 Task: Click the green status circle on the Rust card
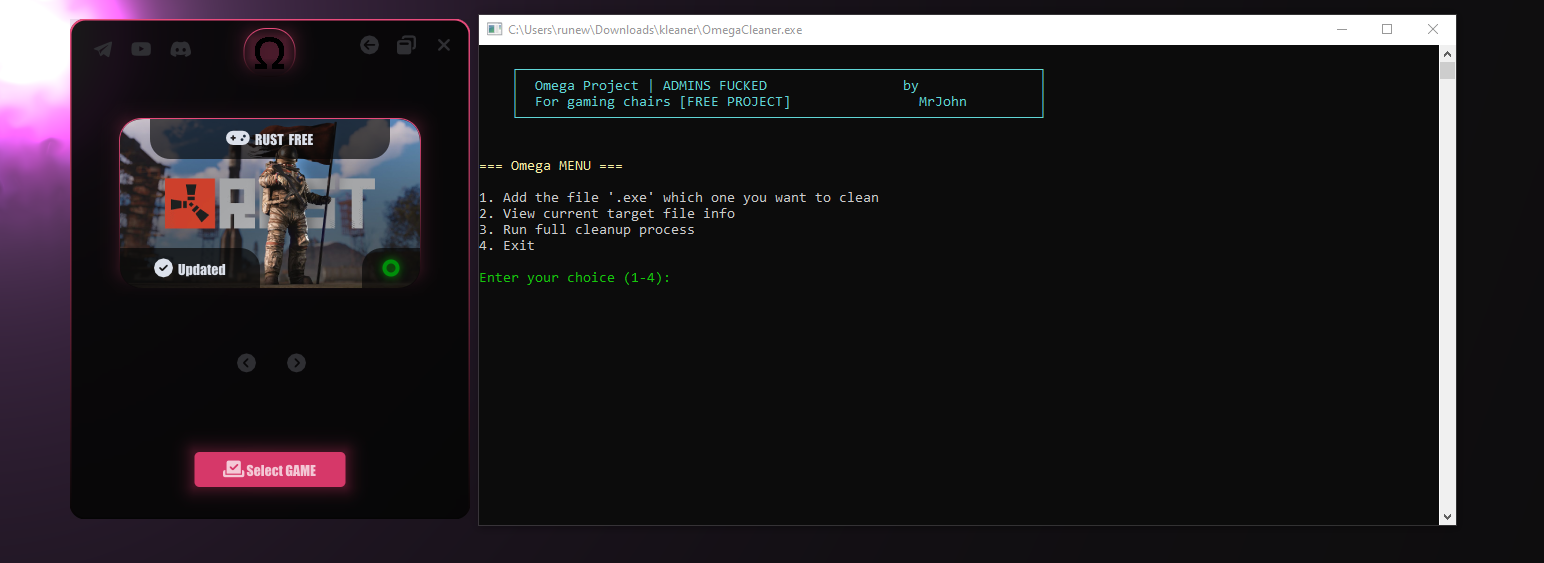(391, 268)
